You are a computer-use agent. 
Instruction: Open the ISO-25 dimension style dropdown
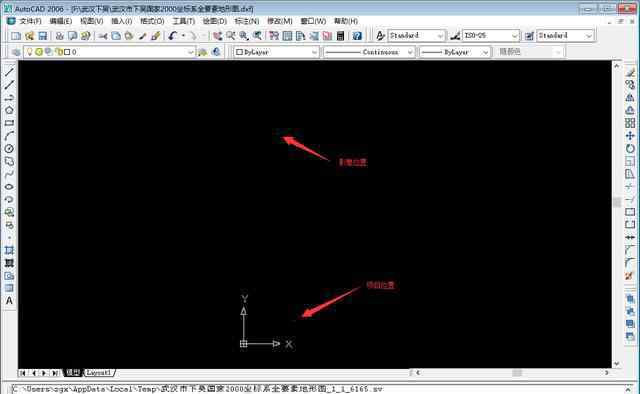pyautogui.click(x=491, y=36)
